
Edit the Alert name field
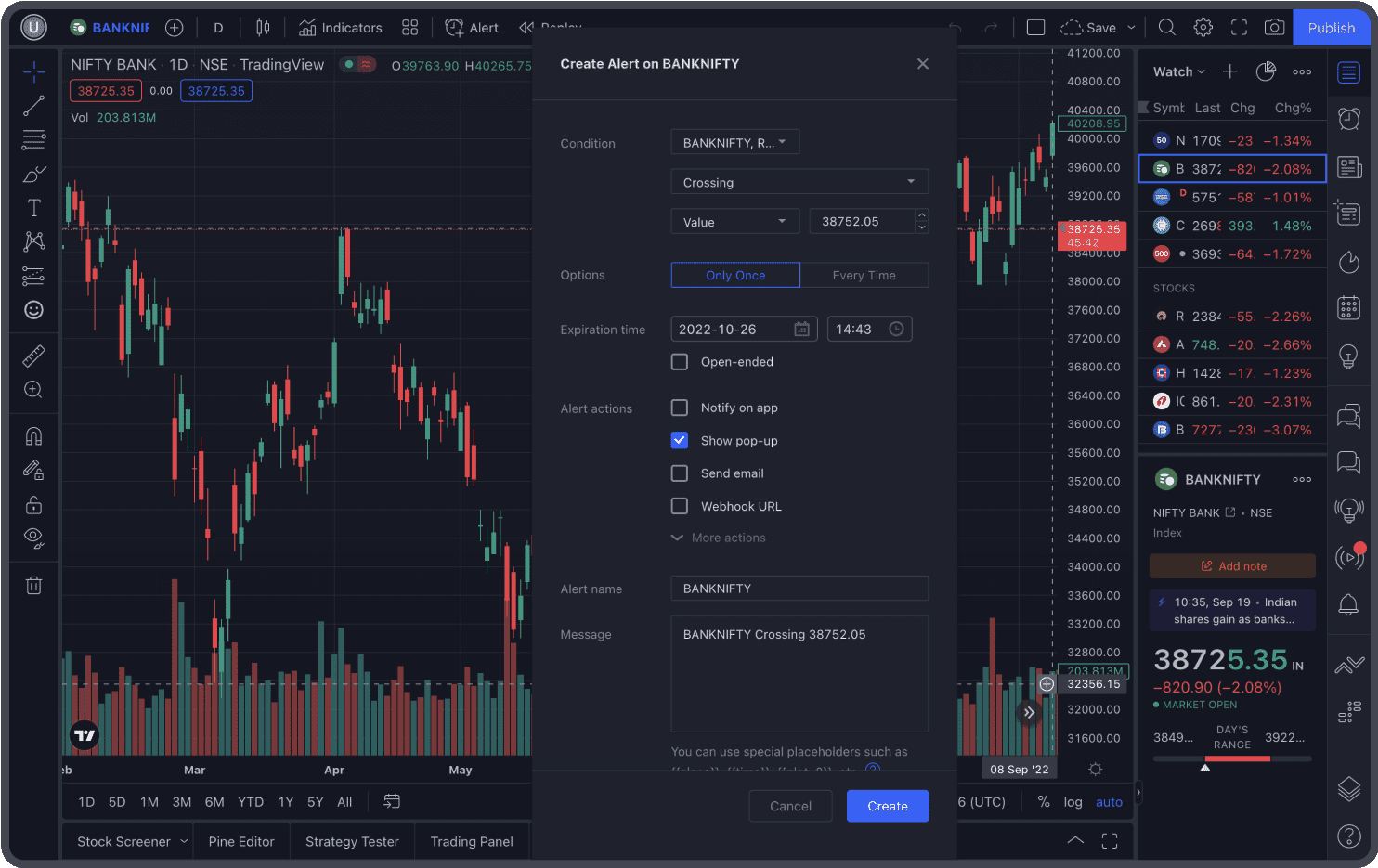(799, 588)
